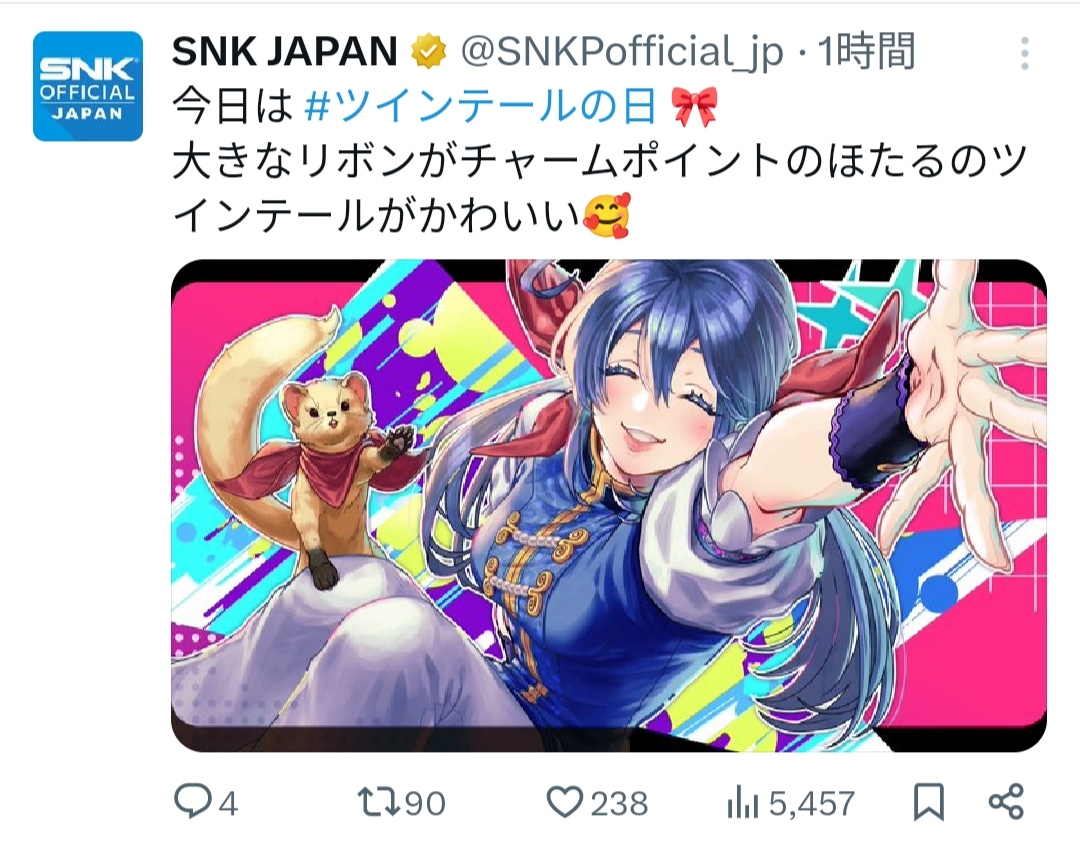Open the reply comment icon
The height and width of the screenshot is (842, 1080).
click(x=193, y=801)
